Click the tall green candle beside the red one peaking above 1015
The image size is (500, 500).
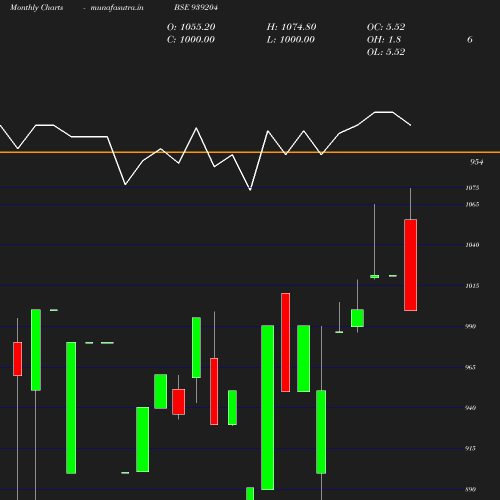click(268, 407)
